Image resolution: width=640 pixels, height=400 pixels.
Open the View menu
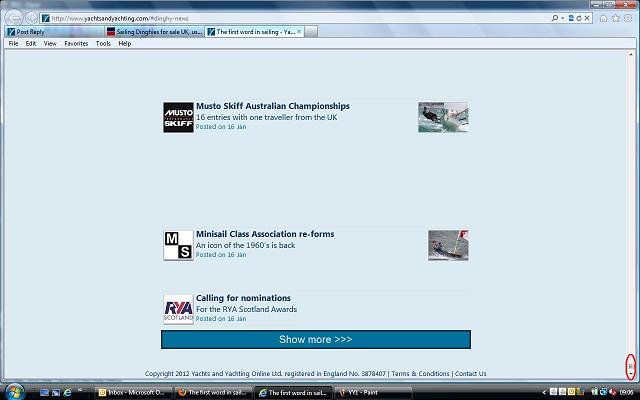pos(50,43)
